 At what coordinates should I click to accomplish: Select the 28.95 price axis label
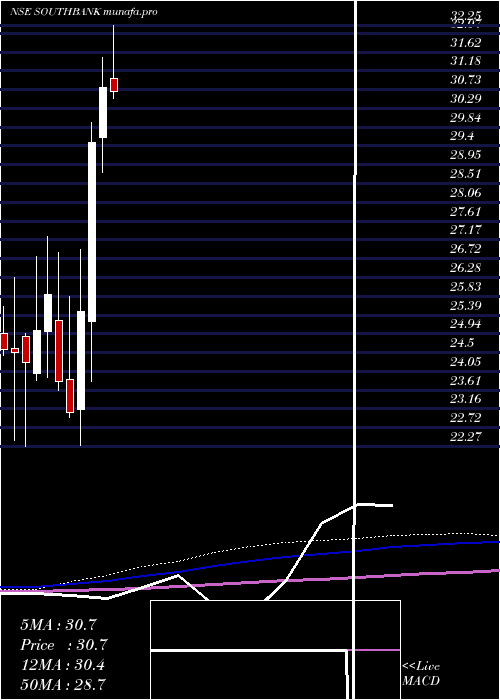pyautogui.click(x=466, y=155)
